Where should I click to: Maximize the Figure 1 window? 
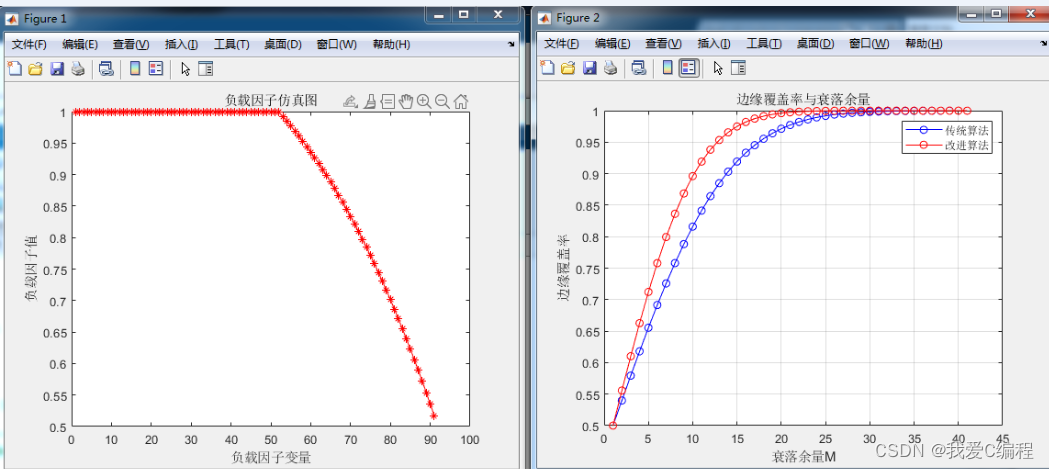(464, 13)
